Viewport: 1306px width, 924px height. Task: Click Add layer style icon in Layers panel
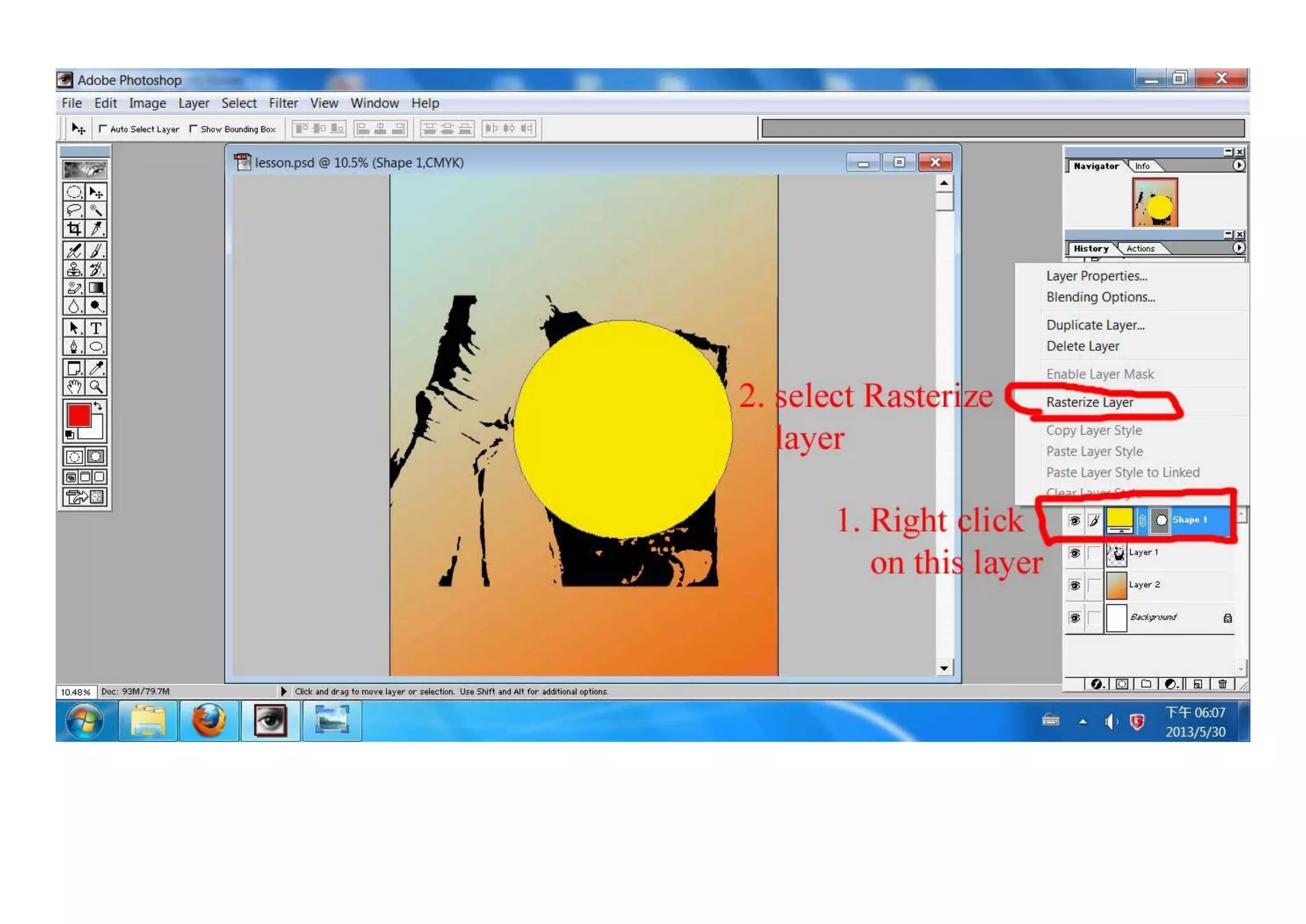1096,684
